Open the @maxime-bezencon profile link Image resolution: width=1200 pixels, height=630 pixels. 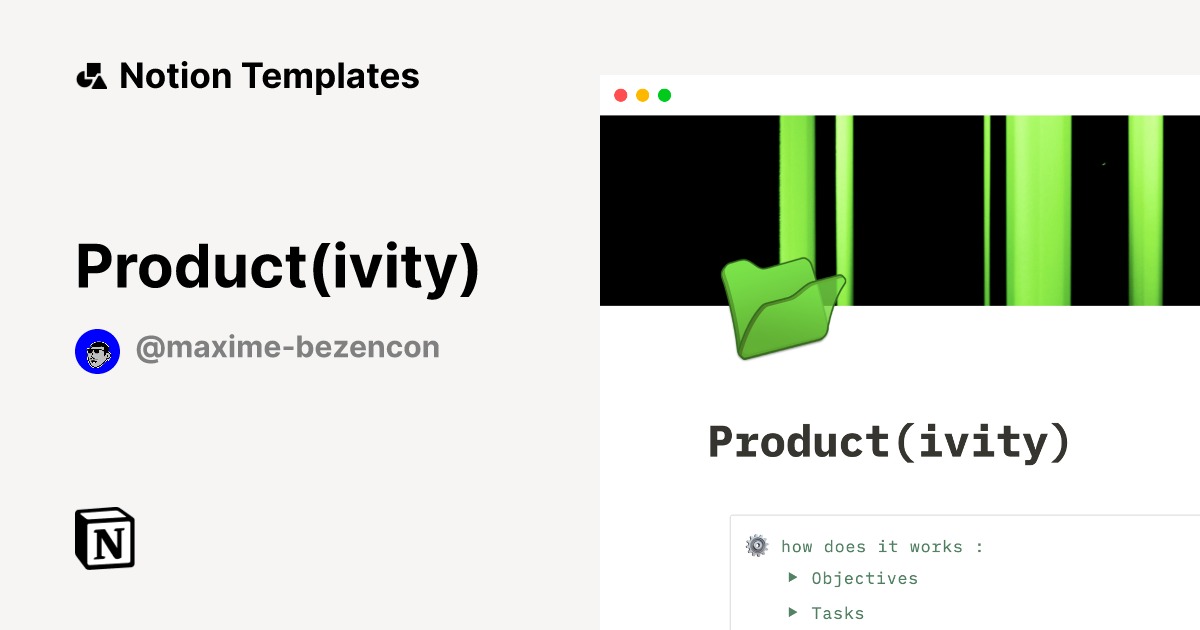[288, 347]
